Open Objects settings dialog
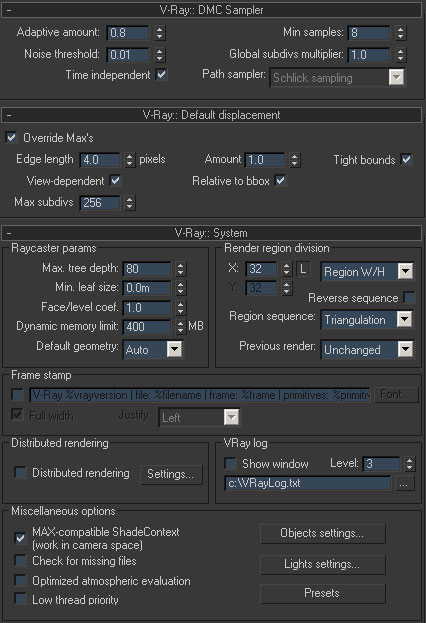This screenshot has height=623, width=426. tap(323, 534)
